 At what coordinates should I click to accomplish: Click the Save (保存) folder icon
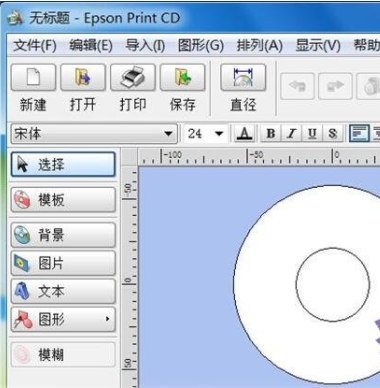pyautogui.click(x=182, y=77)
